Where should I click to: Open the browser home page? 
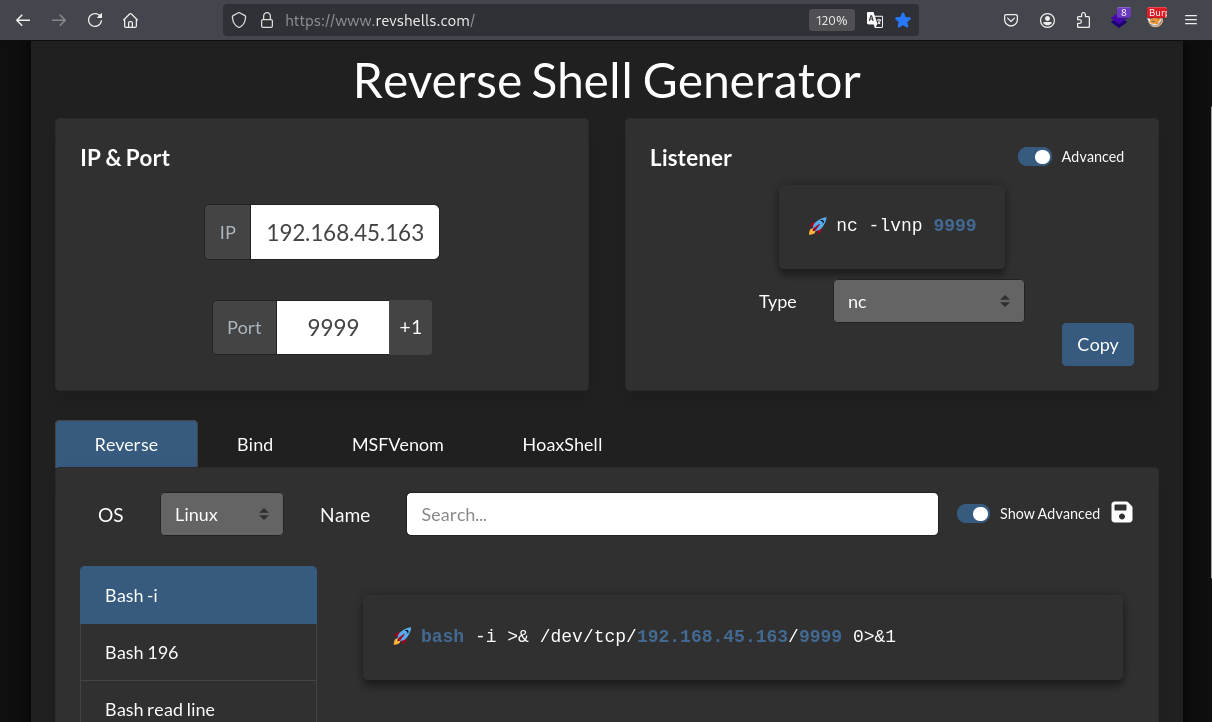pyautogui.click(x=130, y=20)
